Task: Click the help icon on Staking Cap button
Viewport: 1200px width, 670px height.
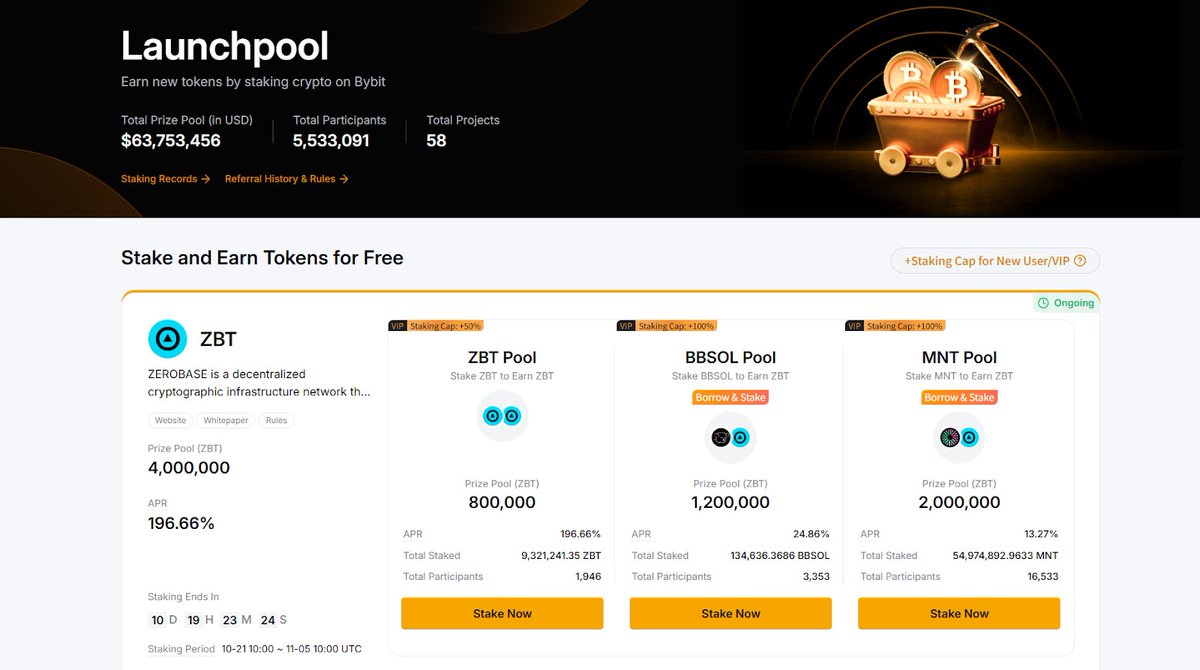Action: pos(1080,261)
